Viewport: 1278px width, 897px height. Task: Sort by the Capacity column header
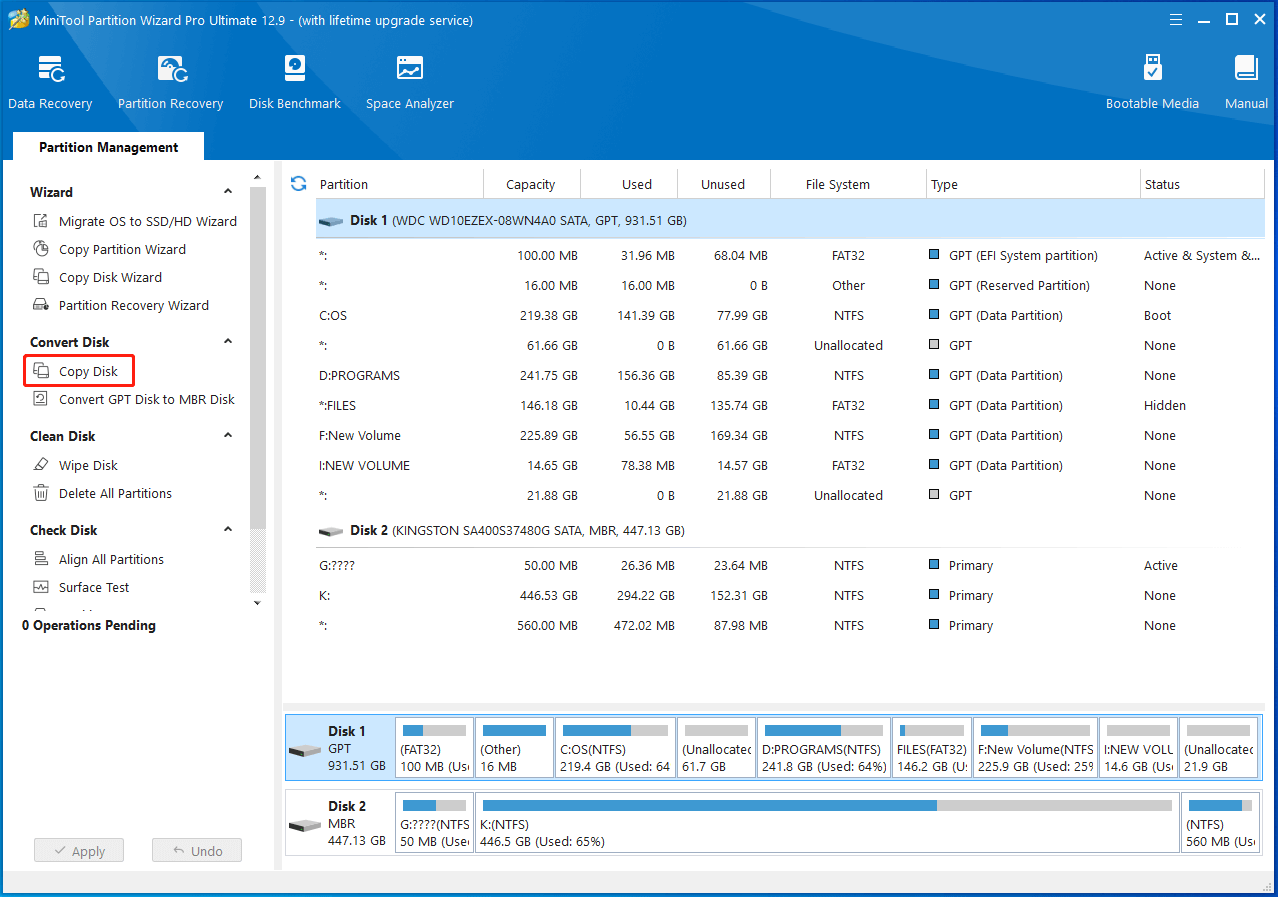point(531,184)
